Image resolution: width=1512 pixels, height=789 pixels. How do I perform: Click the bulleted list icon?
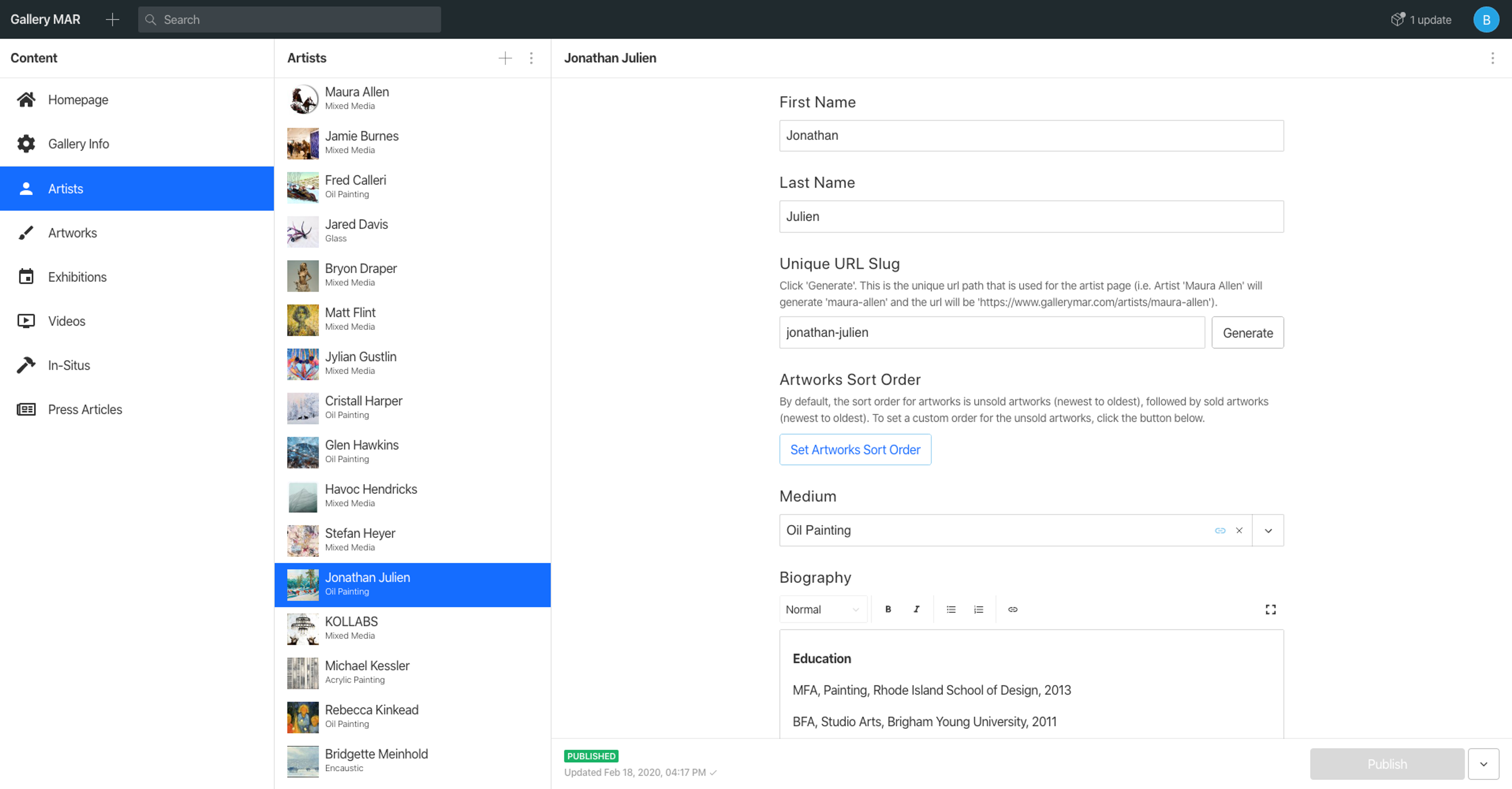pyautogui.click(x=950, y=609)
